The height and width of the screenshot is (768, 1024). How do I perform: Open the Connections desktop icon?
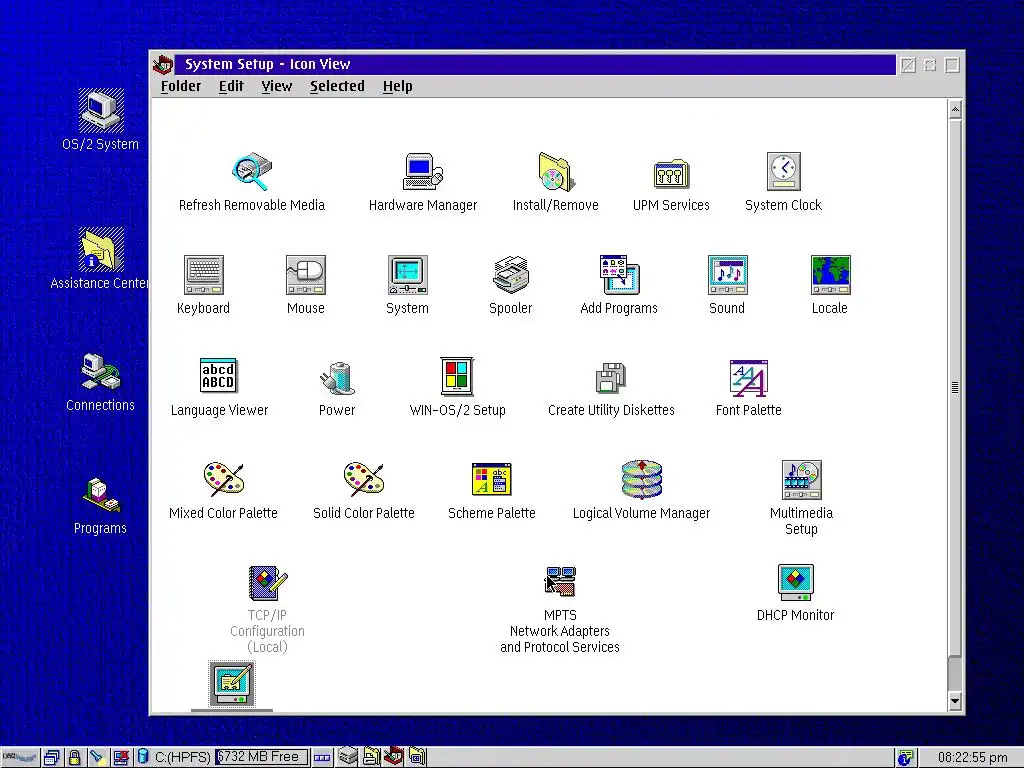101,372
